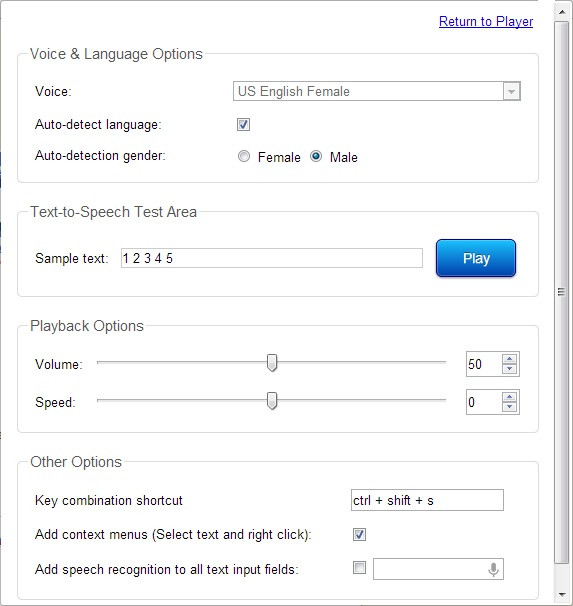This screenshot has width=573, height=606.
Task: Open the Return to Player link
Action: [486, 21]
